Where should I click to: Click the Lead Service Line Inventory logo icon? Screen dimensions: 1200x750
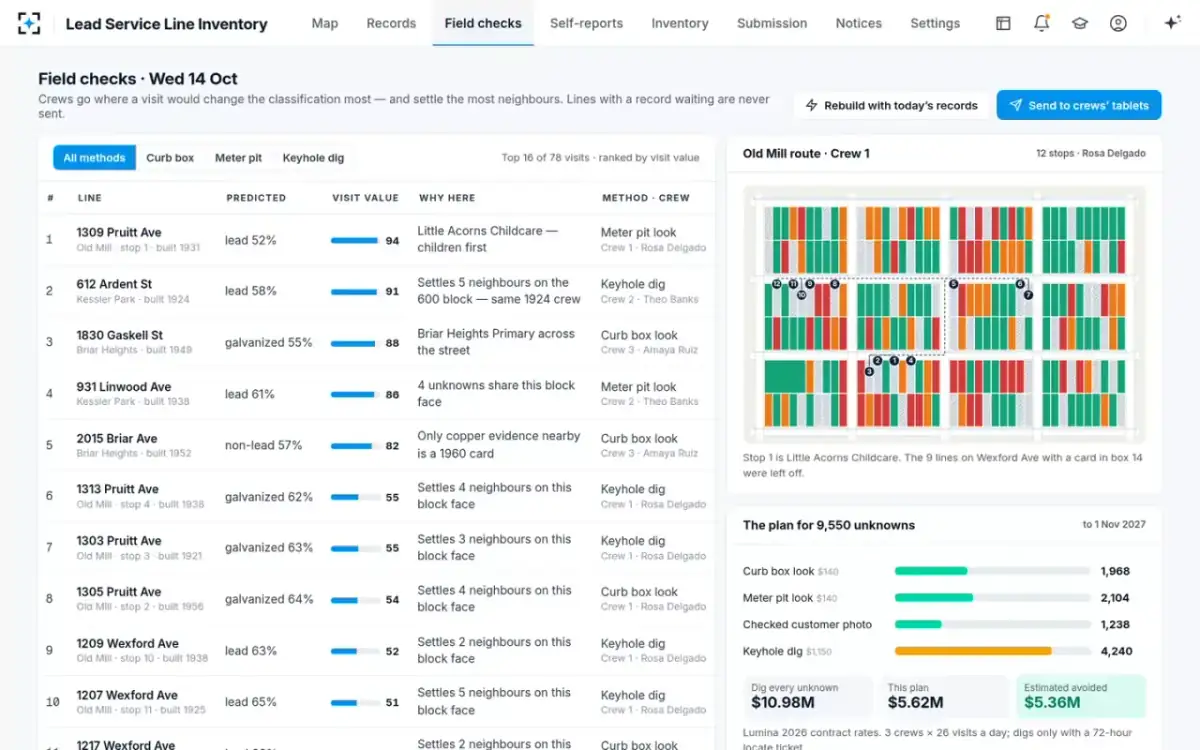point(29,23)
